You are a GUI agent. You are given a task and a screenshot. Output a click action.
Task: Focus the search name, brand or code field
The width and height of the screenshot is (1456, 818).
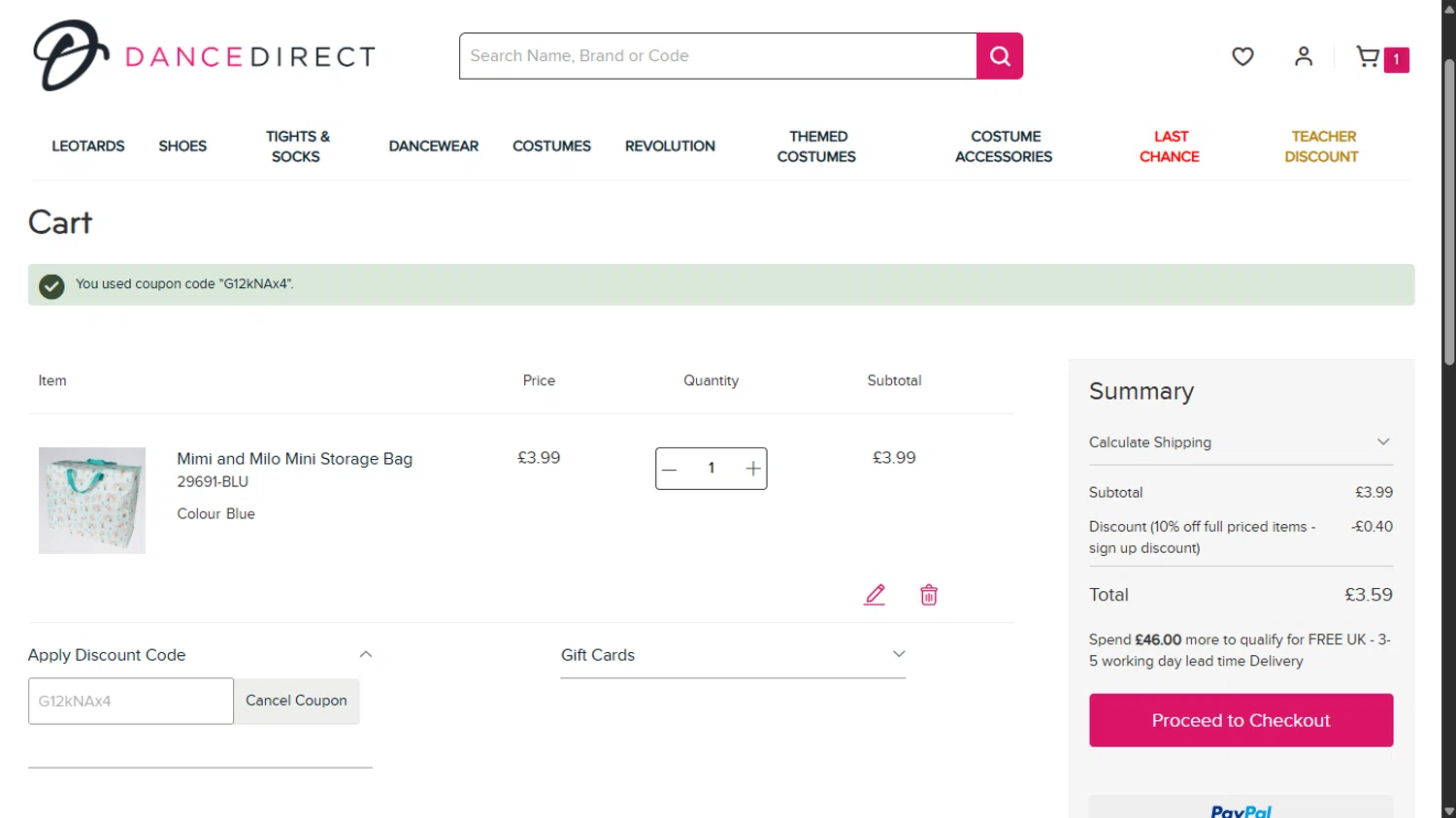click(718, 56)
